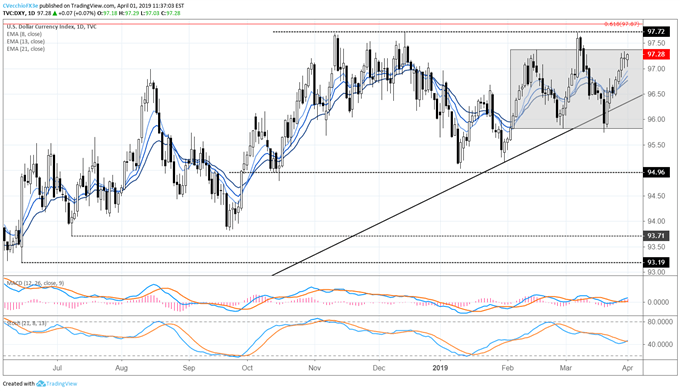680x391 pixels.
Task: Click the Aug label on the time axis
Action: pyautogui.click(x=121, y=368)
